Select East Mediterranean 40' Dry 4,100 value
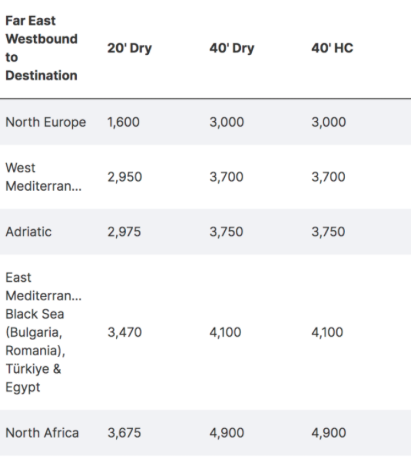The height and width of the screenshot is (463, 411). pyautogui.click(x=225, y=332)
